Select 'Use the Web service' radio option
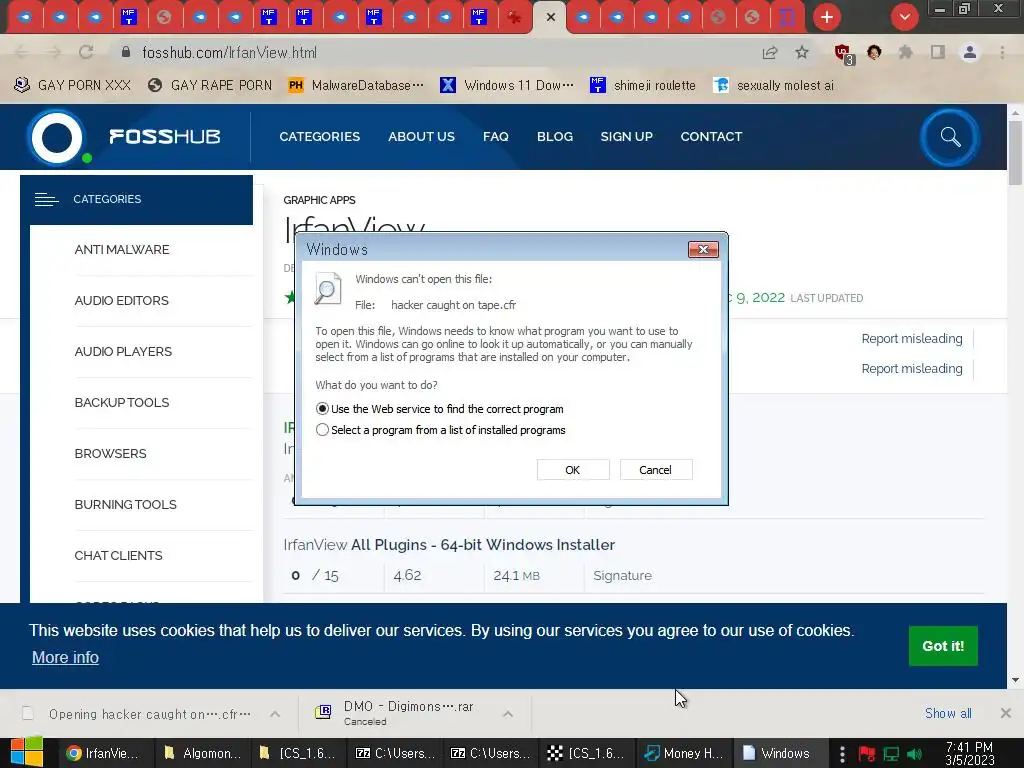This screenshot has height=768, width=1024. 322,409
